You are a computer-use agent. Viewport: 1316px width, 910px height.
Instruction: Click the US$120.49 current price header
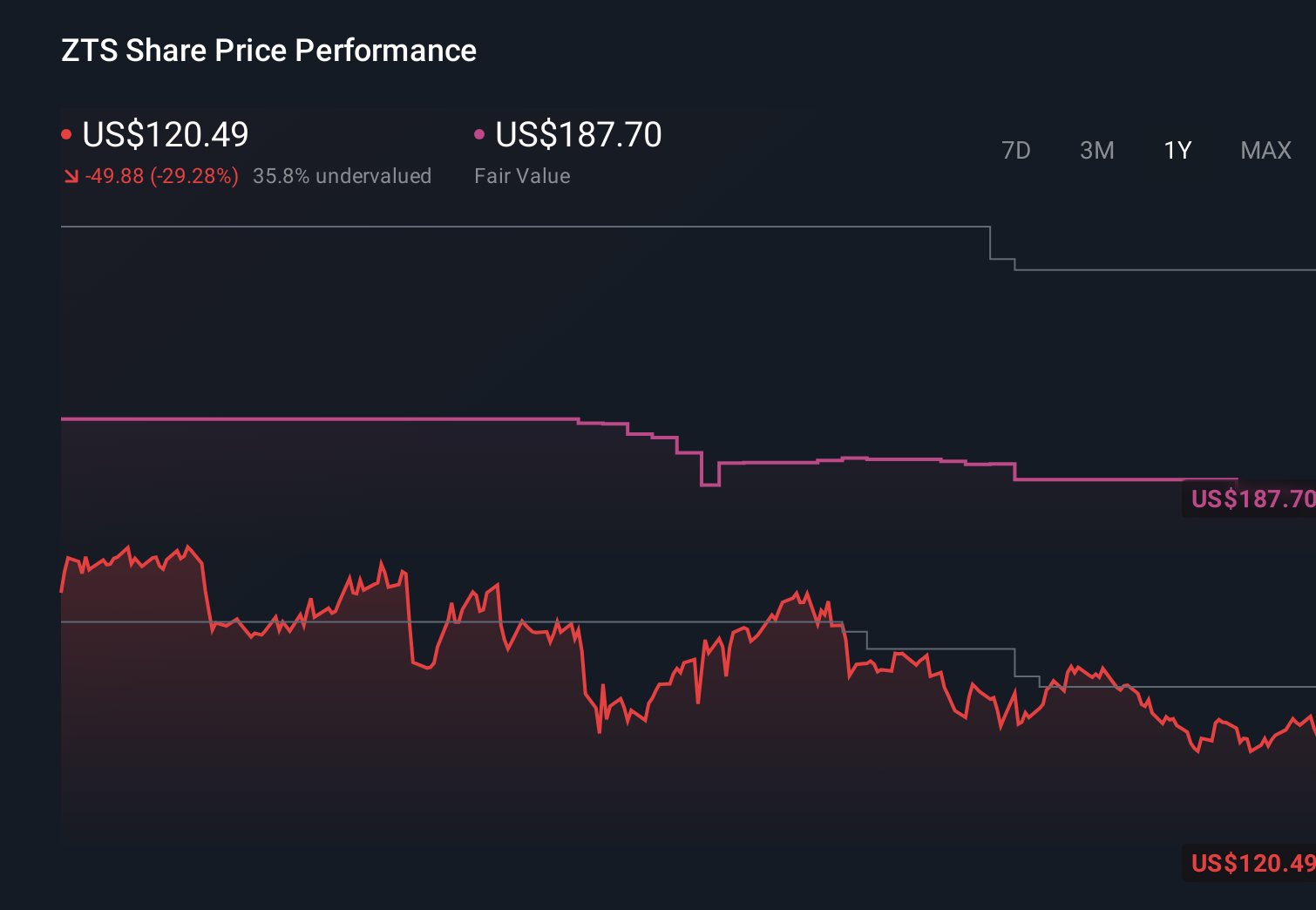165,135
